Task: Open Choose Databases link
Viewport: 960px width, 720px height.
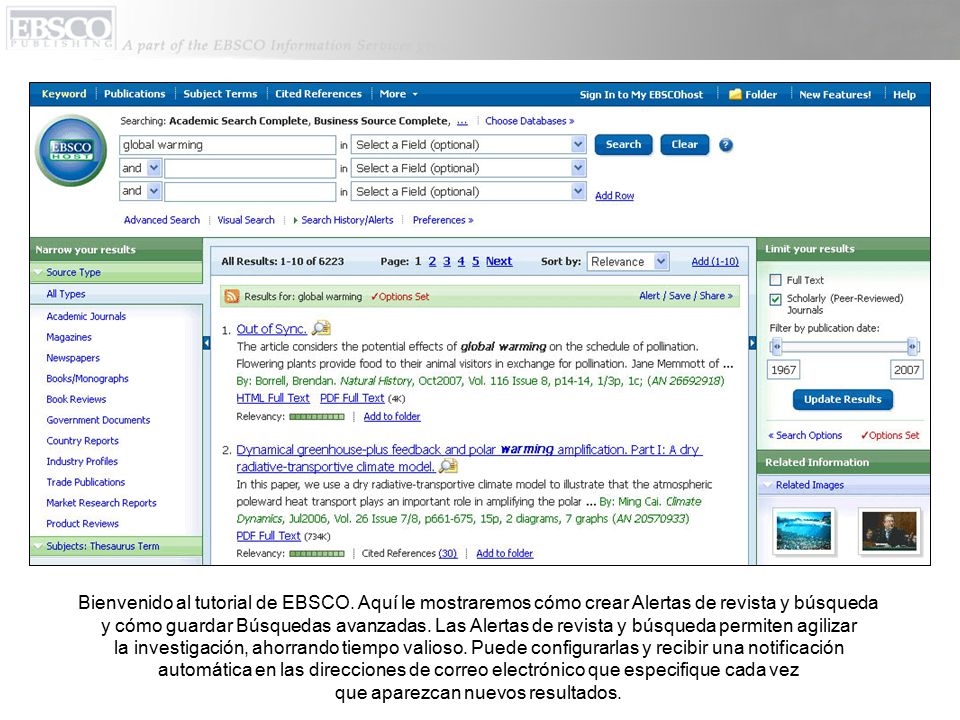Action: [x=530, y=121]
